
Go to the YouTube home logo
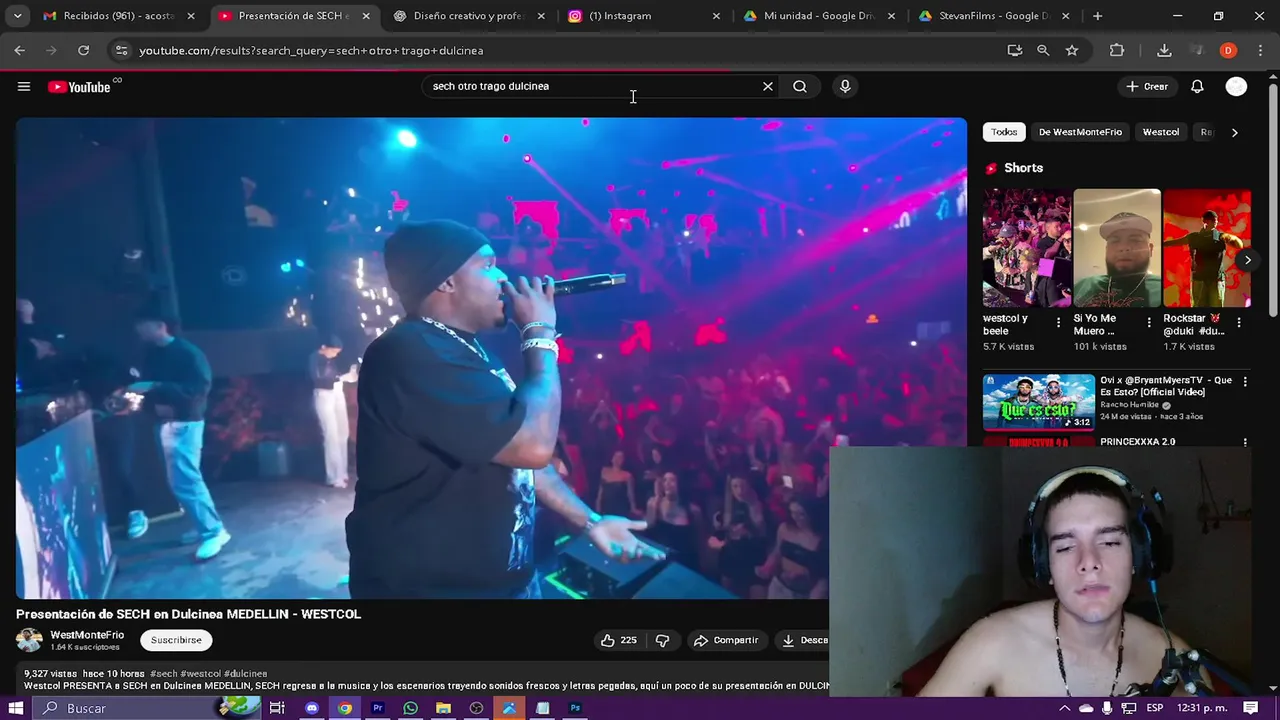pos(79,87)
